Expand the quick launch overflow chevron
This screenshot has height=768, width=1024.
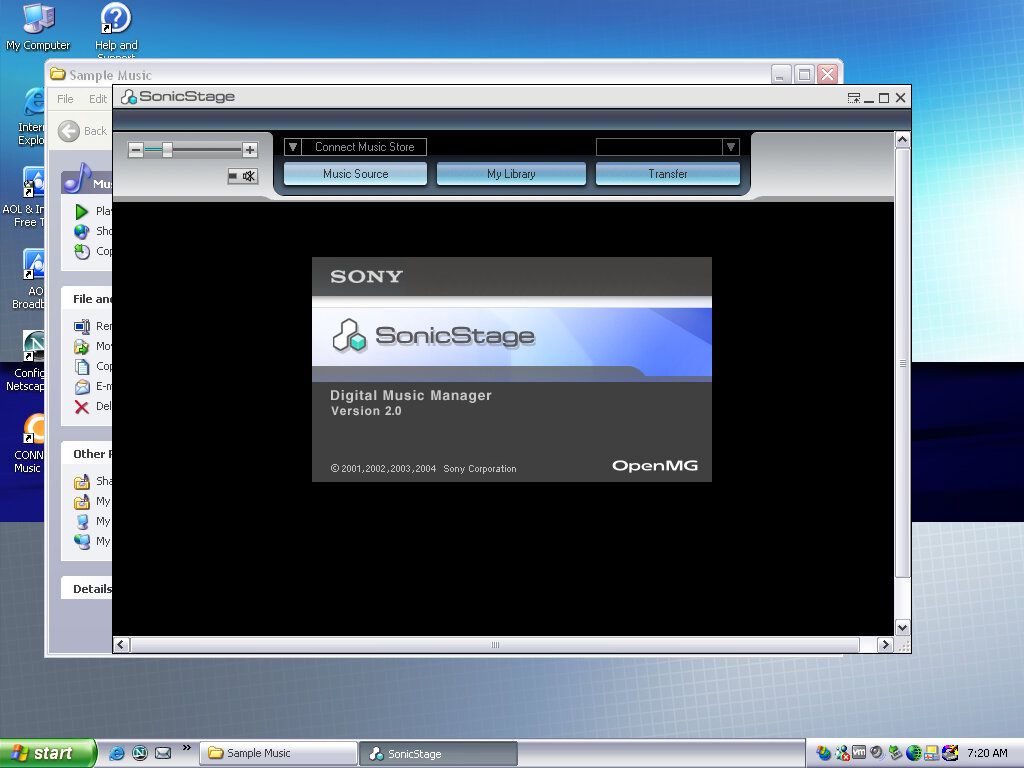click(186, 748)
